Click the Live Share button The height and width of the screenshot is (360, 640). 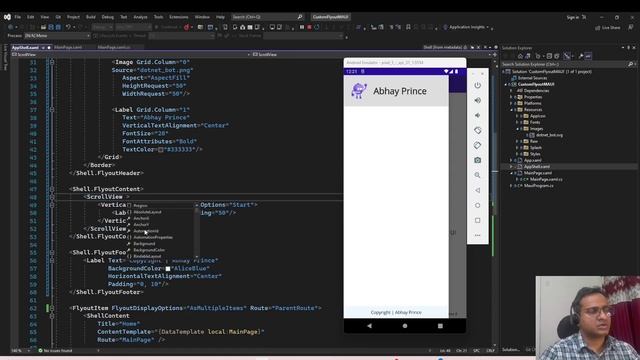(x=607, y=28)
